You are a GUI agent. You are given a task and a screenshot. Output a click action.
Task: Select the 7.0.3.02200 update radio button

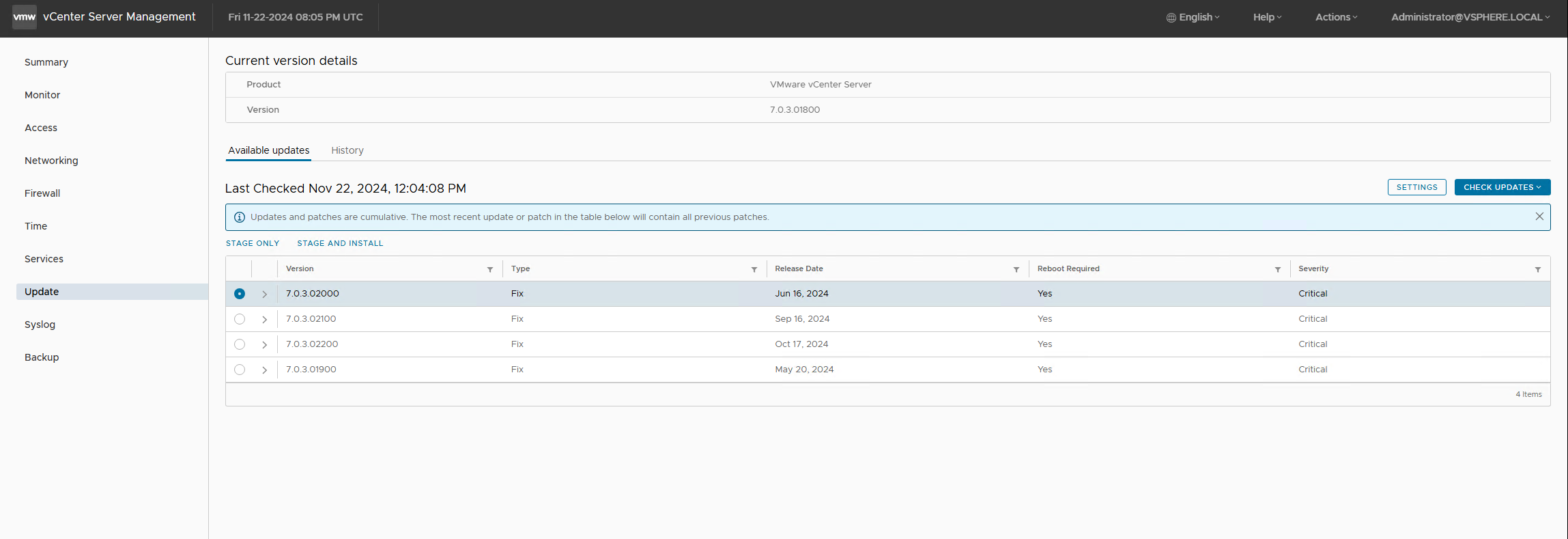(x=240, y=344)
